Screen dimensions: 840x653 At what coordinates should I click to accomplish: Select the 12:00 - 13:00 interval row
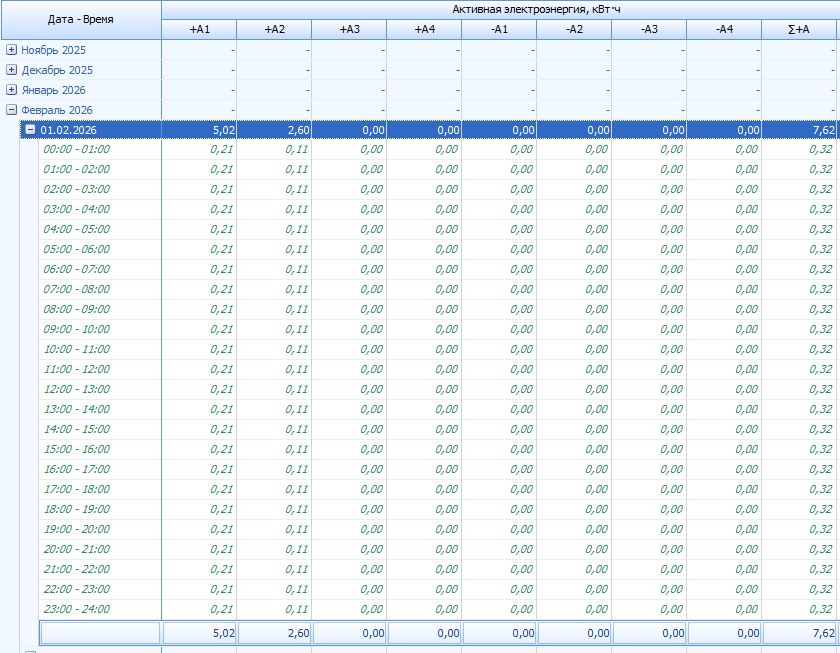click(x=77, y=389)
